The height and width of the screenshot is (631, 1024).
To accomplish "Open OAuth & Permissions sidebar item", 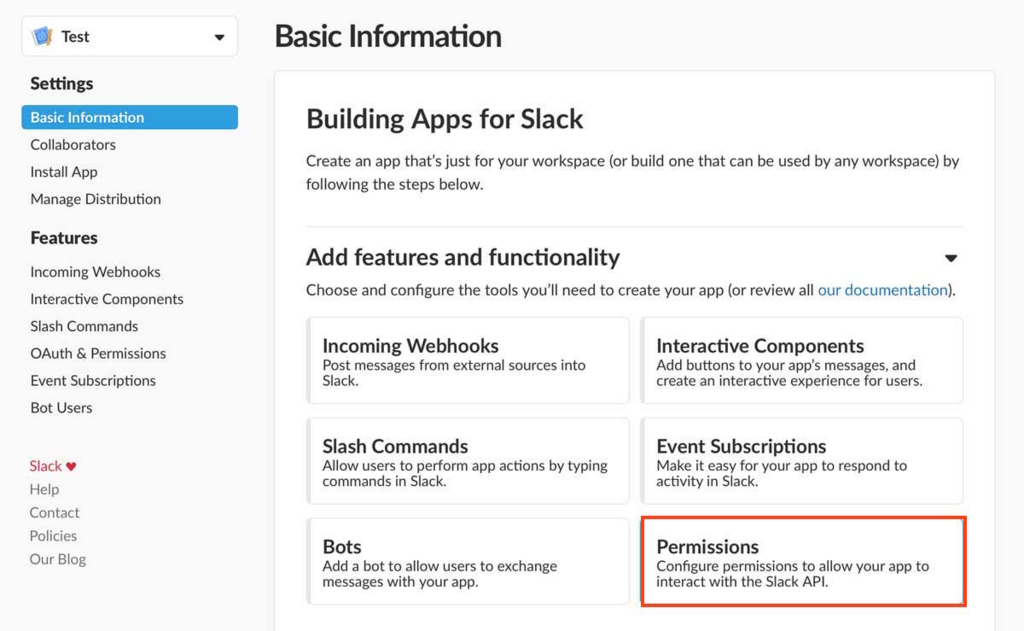I will [98, 352].
